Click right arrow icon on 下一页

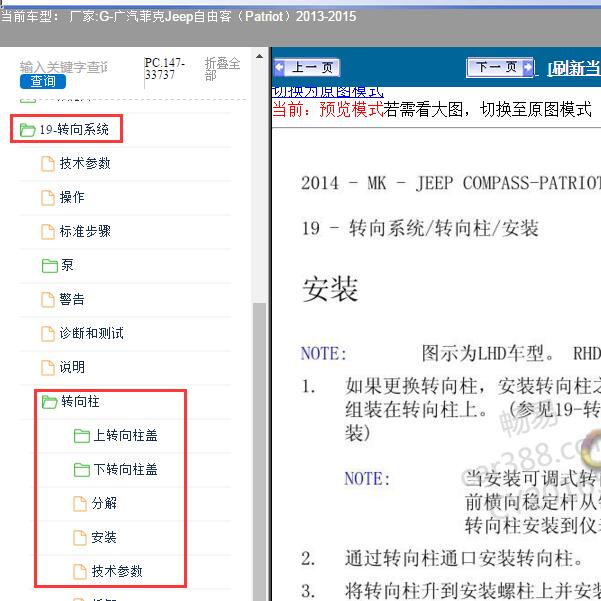point(528,67)
